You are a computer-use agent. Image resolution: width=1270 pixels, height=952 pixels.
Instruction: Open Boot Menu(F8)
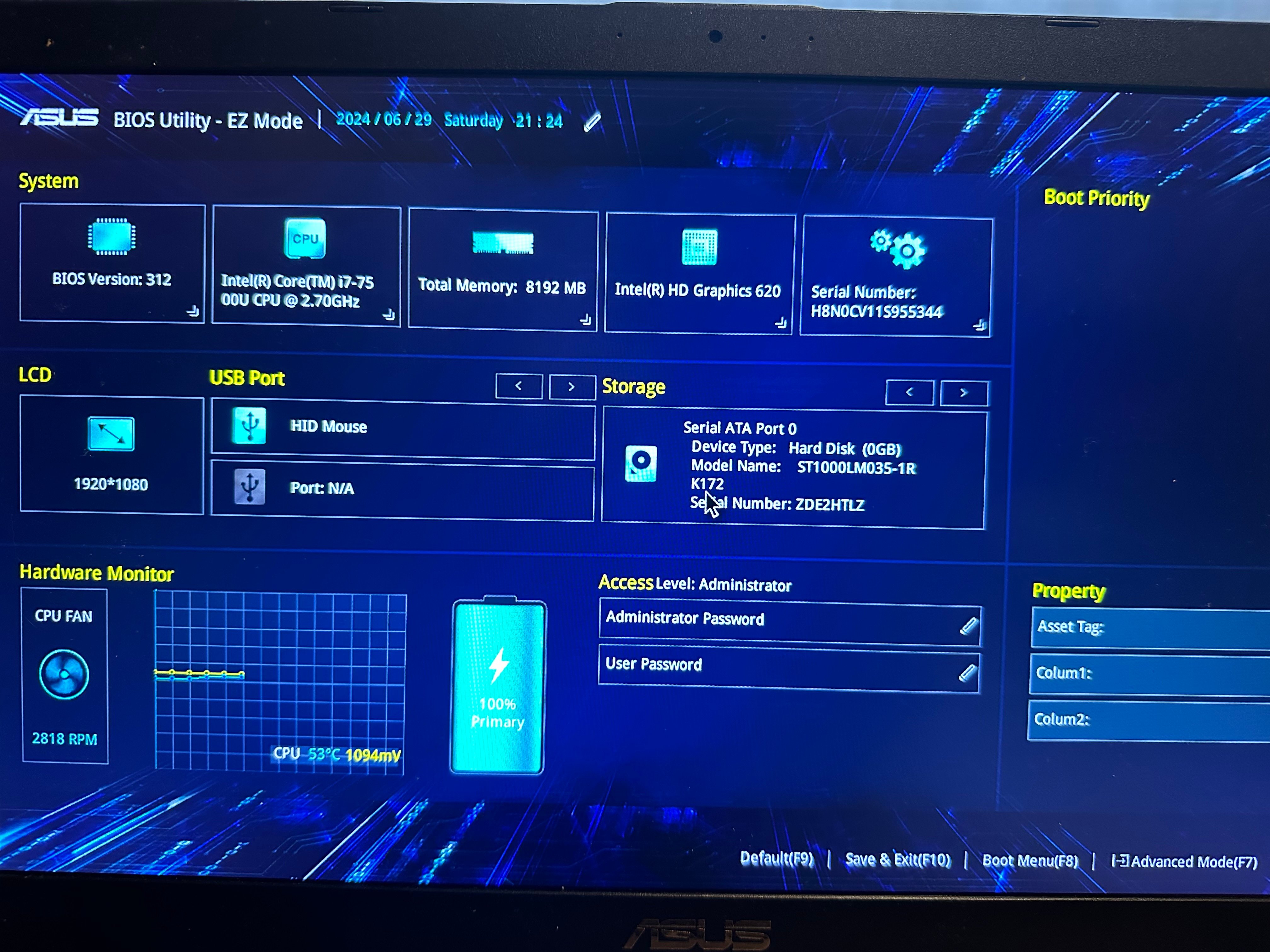pyautogui.click(x=1030, y=861)
